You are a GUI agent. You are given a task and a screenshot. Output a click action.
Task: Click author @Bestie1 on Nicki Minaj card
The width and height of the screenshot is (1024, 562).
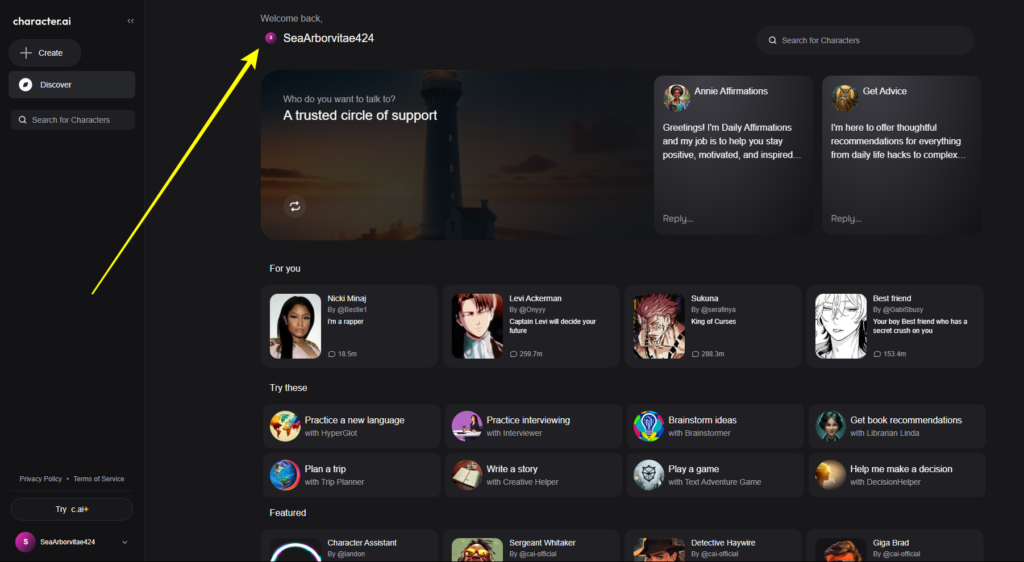(x=352, y=309)
